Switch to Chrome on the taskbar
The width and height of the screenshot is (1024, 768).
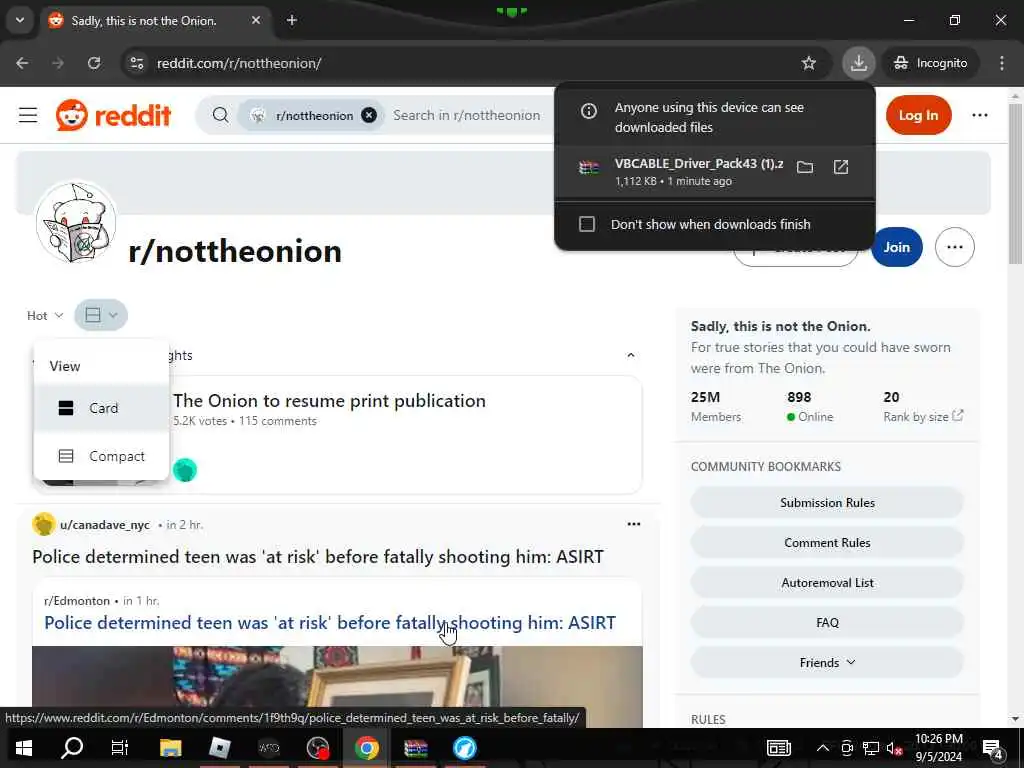[366, 748]
